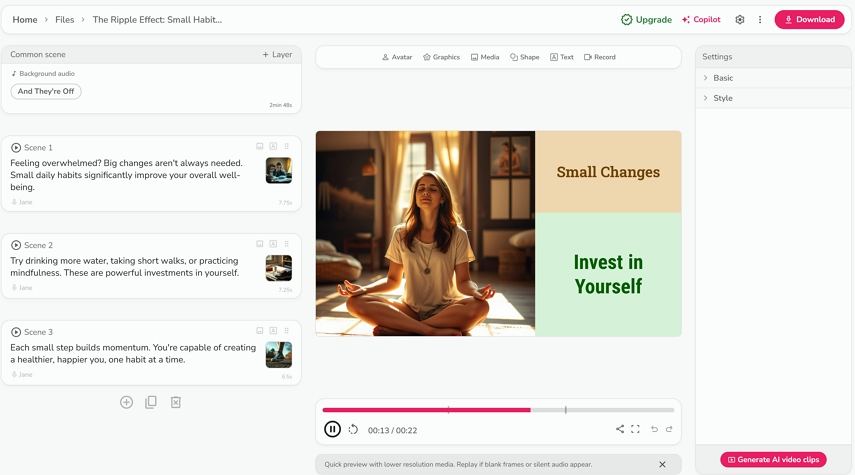Open Scene 1 media layout icon

point(260,146)
